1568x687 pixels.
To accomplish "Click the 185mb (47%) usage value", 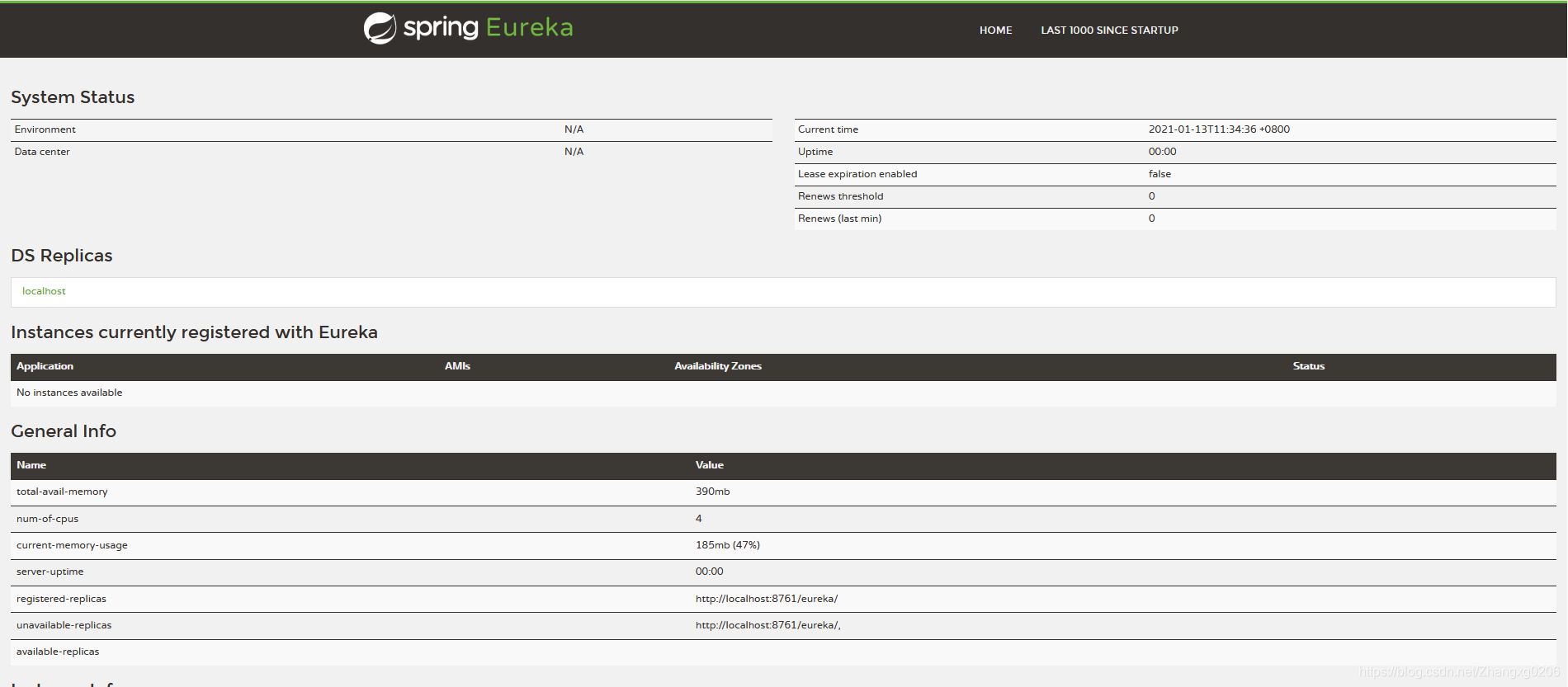I will [727, 545].
